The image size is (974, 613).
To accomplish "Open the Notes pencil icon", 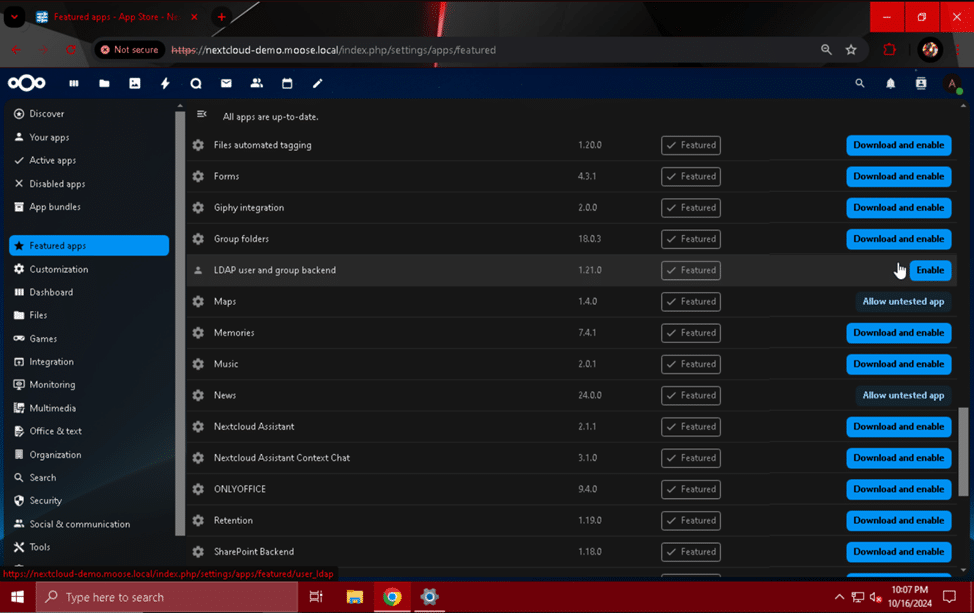I will [317, 83].
